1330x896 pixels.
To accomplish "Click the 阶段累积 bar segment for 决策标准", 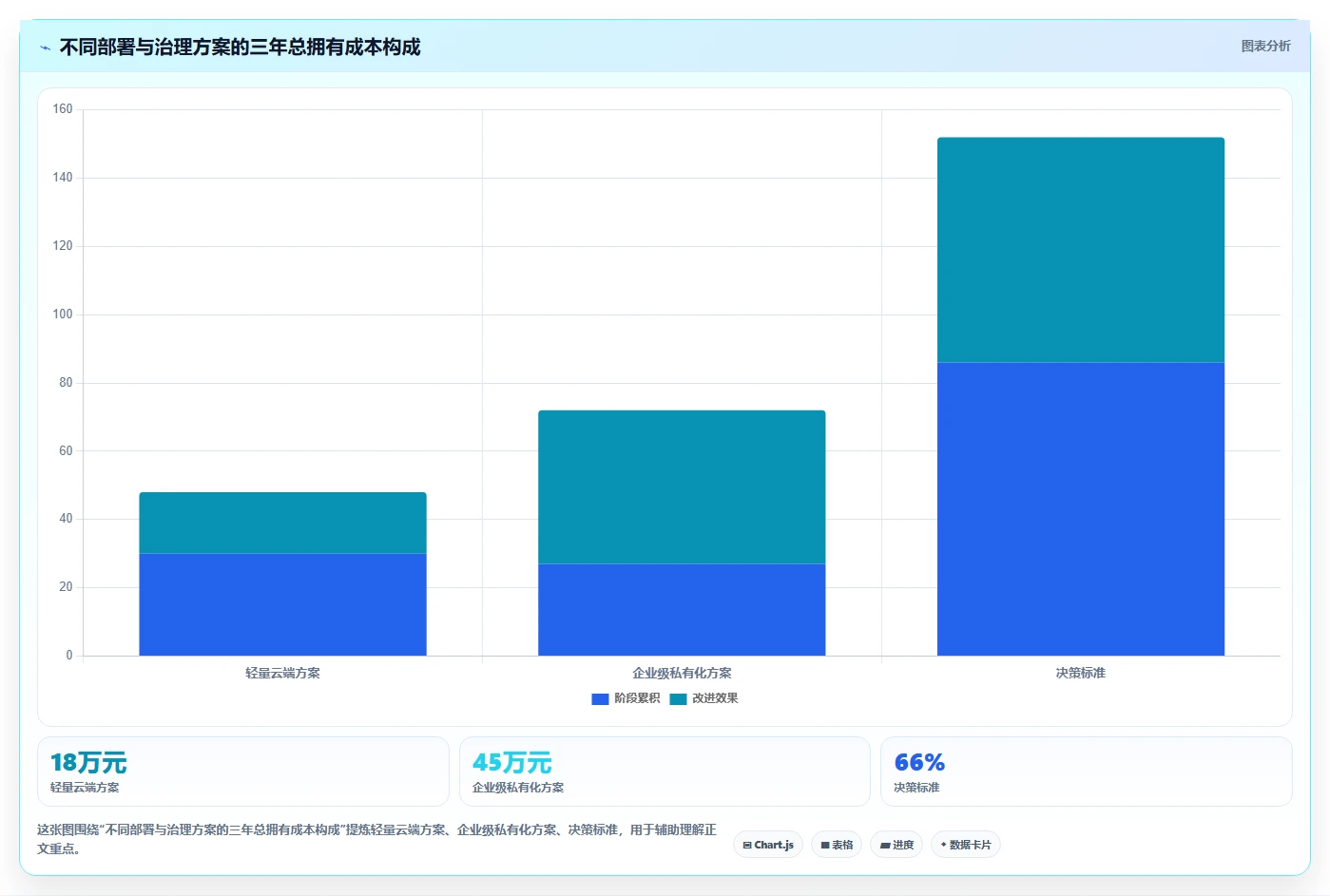I will tap(1081, 508).
